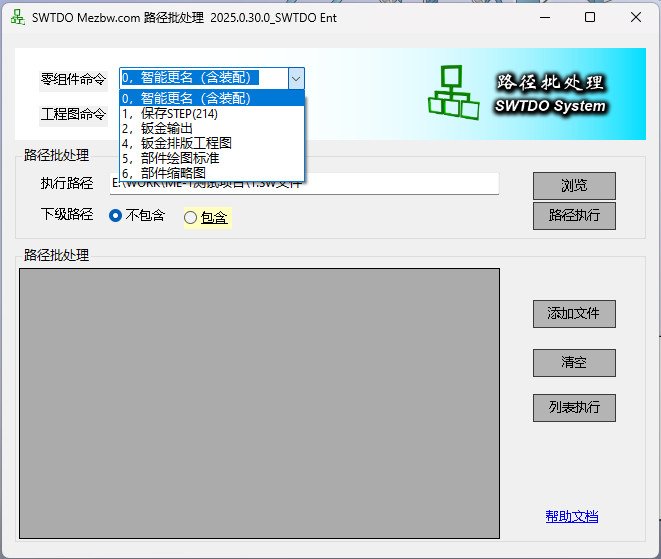Screen dimensions: 661x559
Task: Click the SWTDO app icon in title bar
Action: click(x=17, y=17)
